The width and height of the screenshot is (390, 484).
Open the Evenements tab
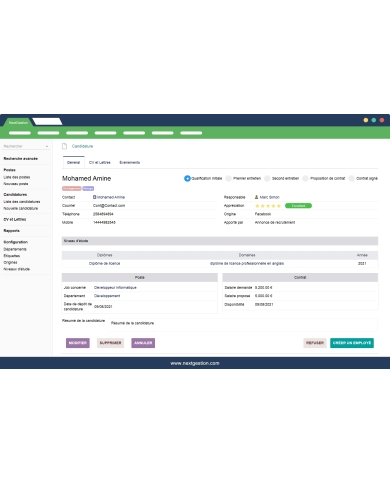tap(130, 162)
